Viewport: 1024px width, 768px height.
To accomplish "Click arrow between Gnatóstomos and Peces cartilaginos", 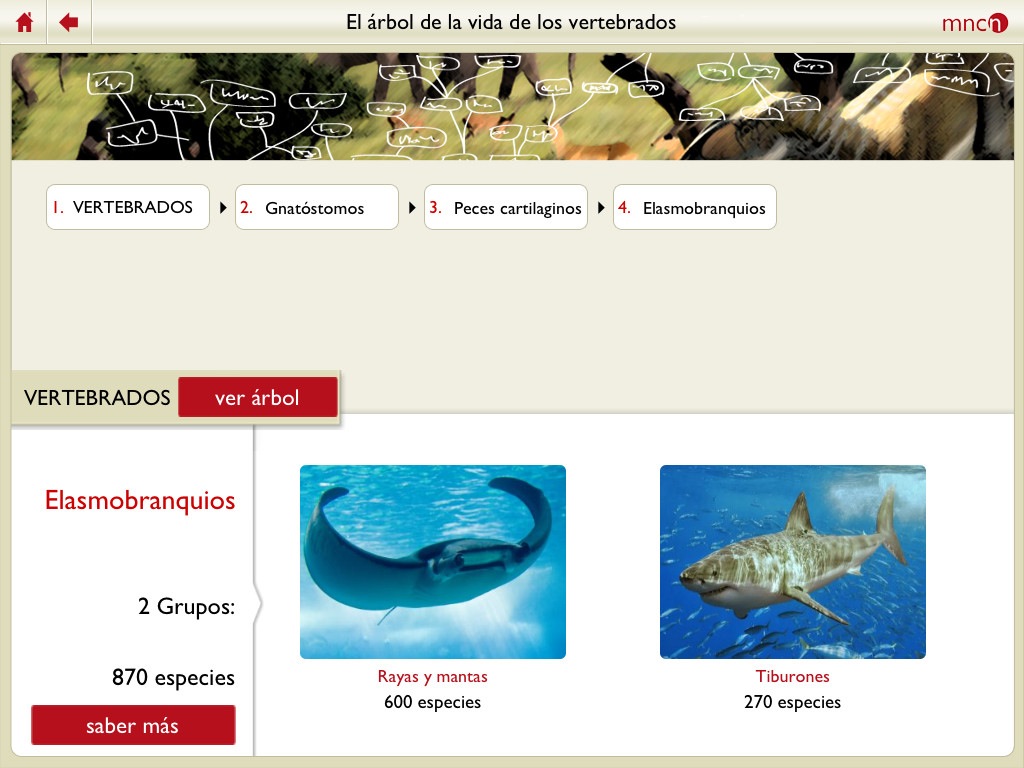I will point(412,208).
